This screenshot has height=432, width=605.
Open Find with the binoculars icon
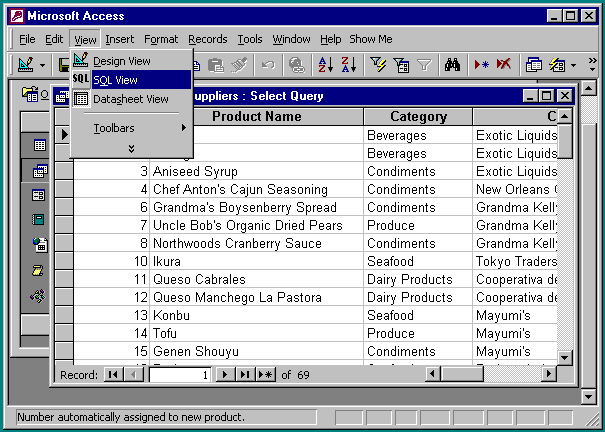[452, 65]
